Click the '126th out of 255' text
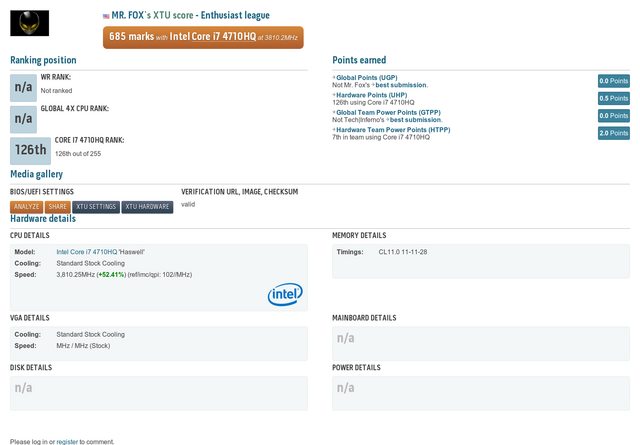Viewport: 640px width, 445px height. click(x=78, y=154)
